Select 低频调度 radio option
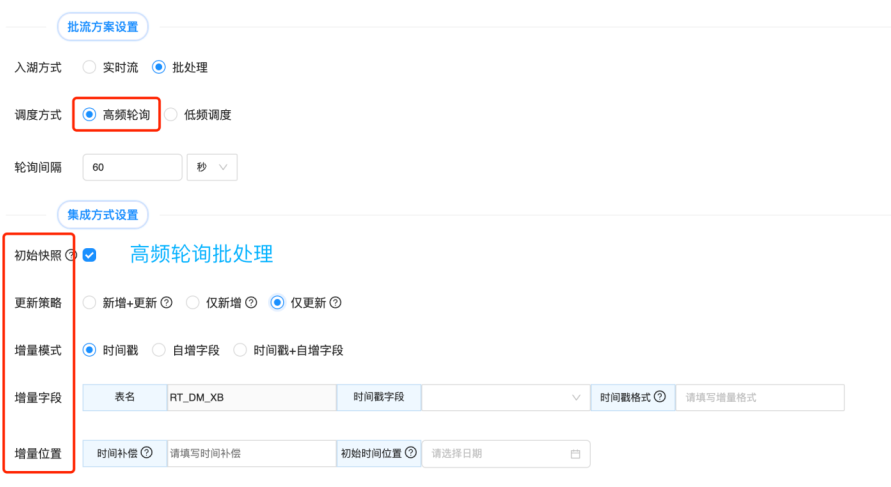Viewport: 891px width, 487px height. (x=171, y=115)
